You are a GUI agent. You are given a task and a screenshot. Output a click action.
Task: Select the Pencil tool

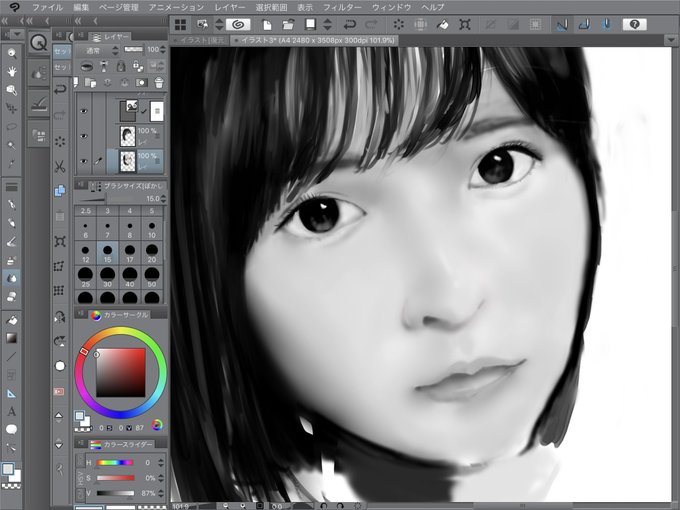tap(12, 223)
